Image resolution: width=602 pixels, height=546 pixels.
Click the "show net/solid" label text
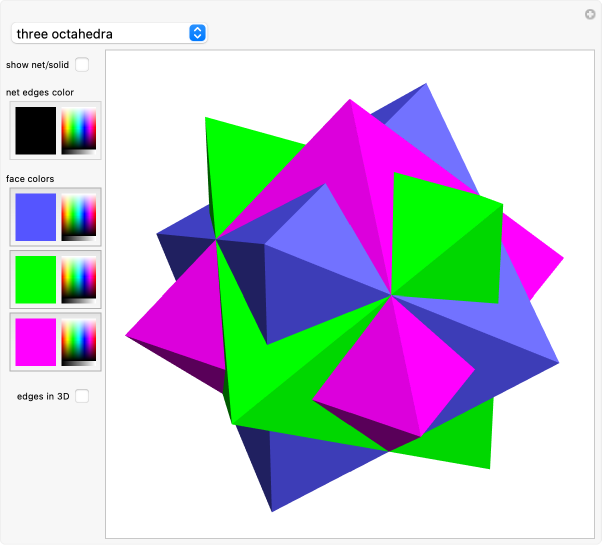point(38,65)
